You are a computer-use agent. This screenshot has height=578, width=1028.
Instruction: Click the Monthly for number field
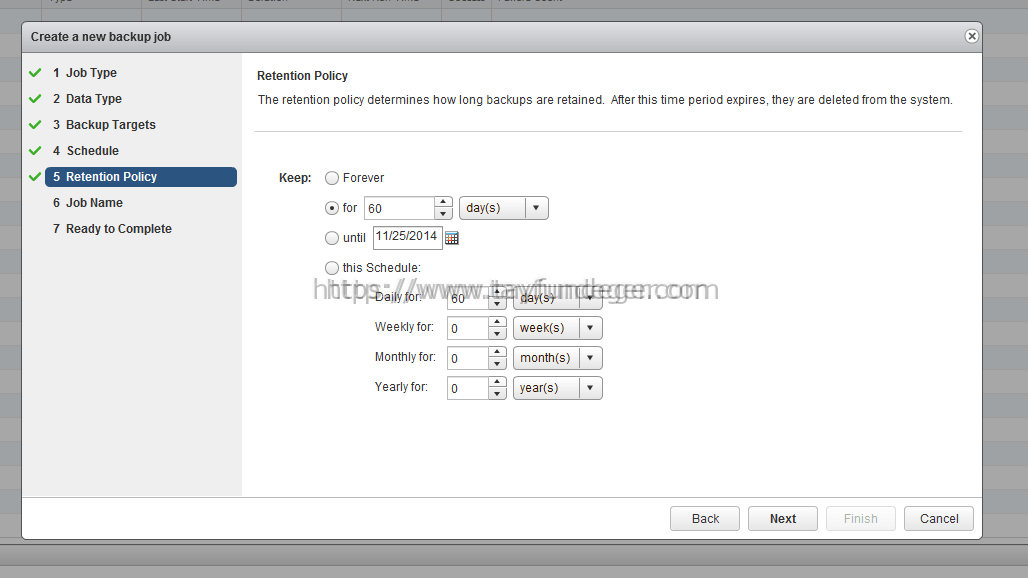click(x=467, y=358)
